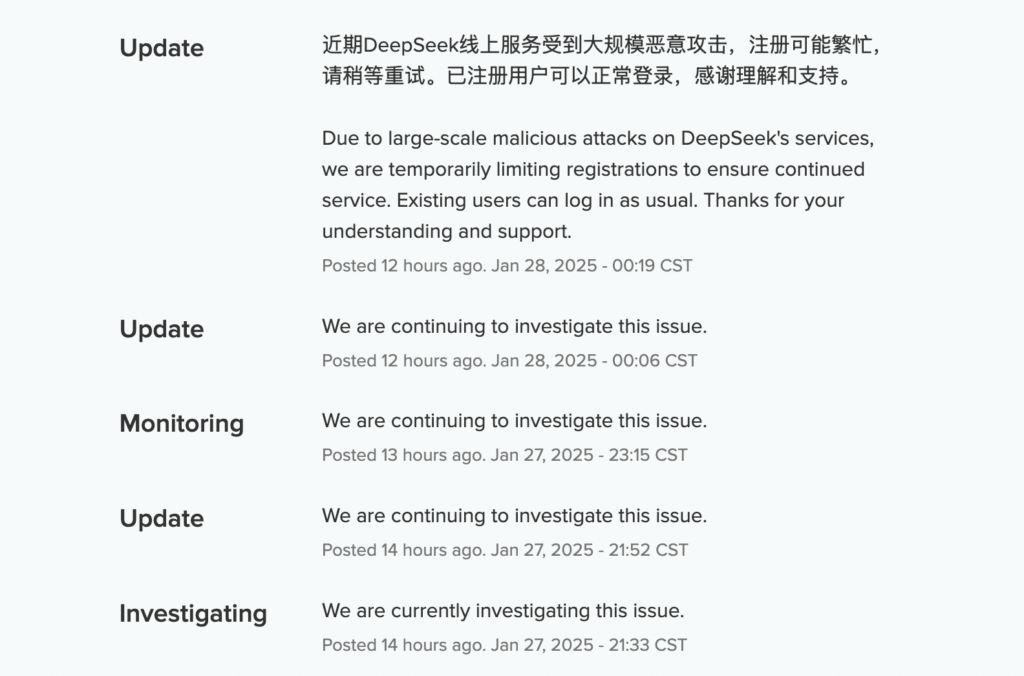Click timestamp Jan 28, 2025 - 00:06 CST

[x=594, y=360]
